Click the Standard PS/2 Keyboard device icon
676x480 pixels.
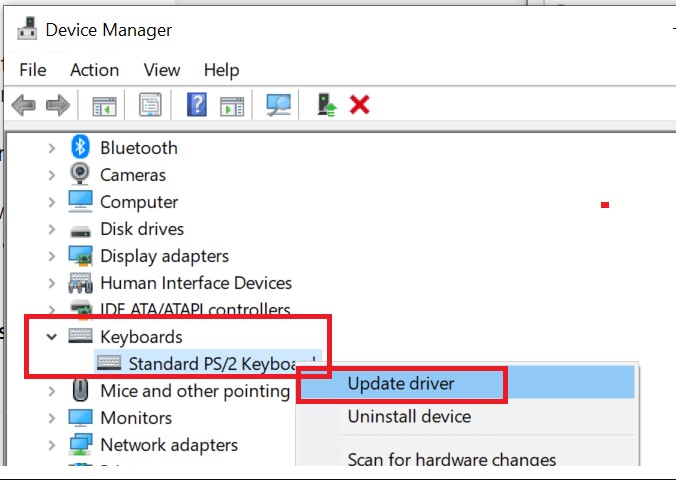[x=109, y=362]
